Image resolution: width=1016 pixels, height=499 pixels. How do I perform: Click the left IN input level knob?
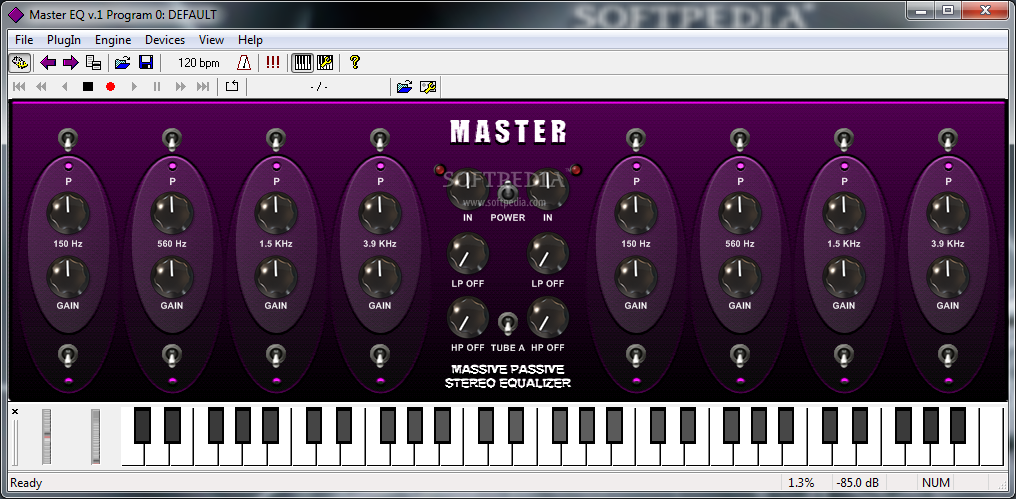click(468, 189)
